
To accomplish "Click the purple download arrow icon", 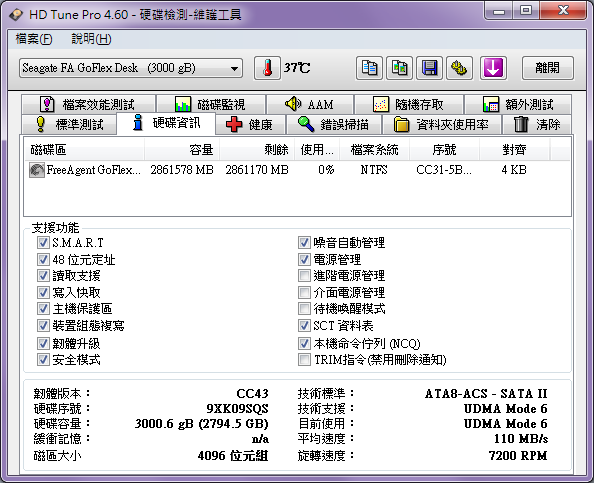I will point(493,68).
